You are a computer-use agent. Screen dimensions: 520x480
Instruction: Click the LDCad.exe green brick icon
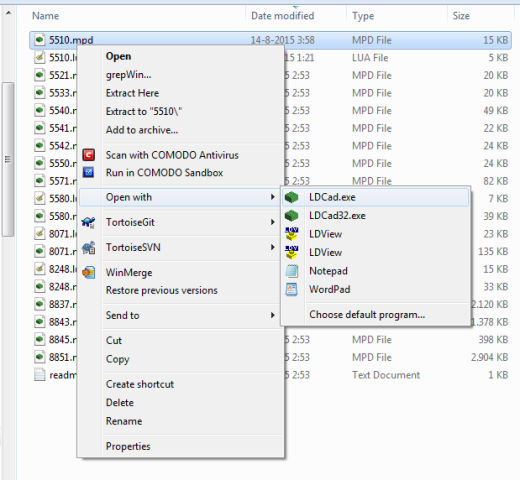(x=291, y=197)
